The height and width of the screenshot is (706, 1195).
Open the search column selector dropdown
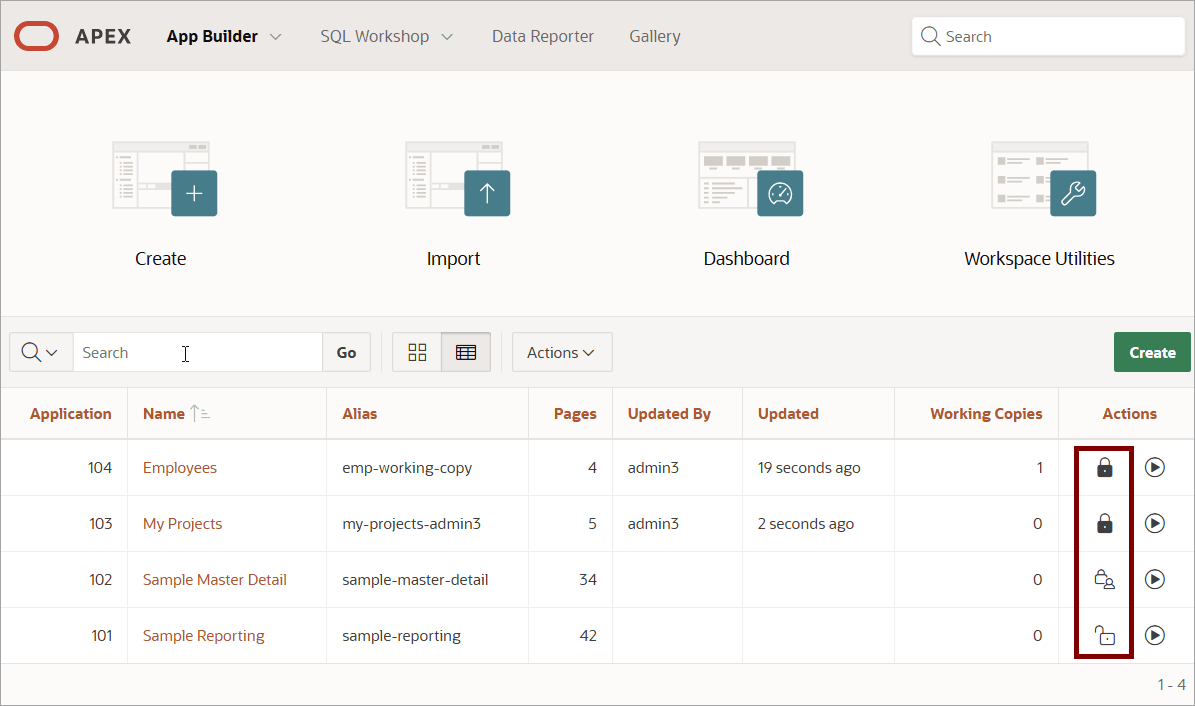[40, 352]
